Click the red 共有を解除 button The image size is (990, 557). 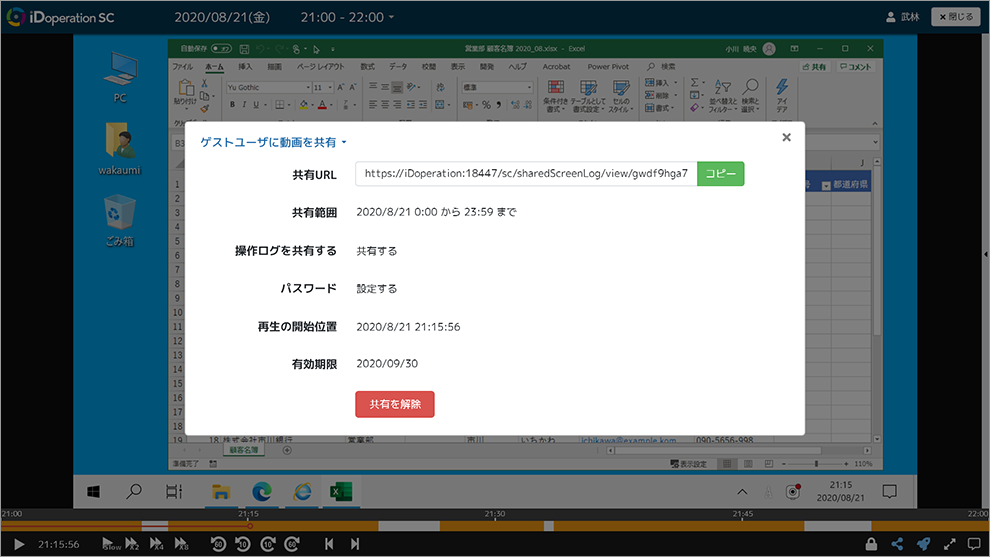coord(395,404)
